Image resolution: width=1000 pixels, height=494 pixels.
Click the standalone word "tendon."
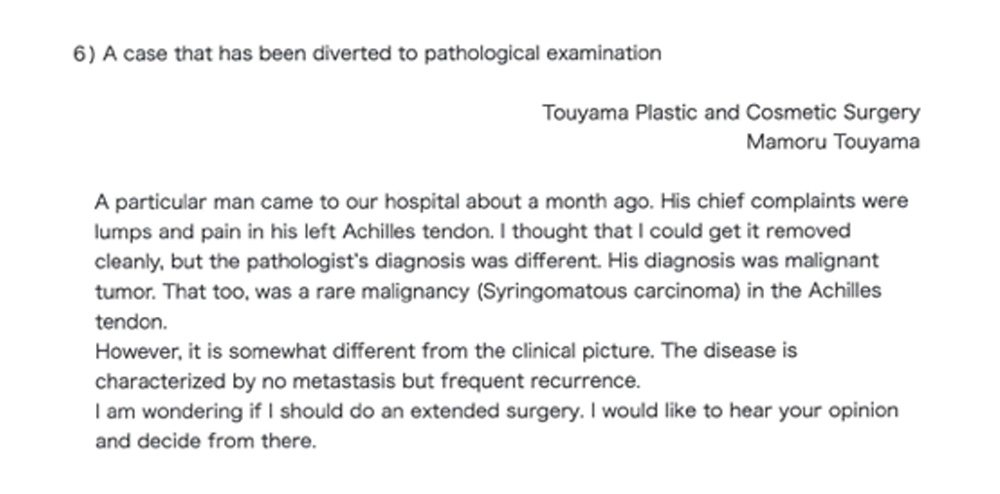pos(131,321)
